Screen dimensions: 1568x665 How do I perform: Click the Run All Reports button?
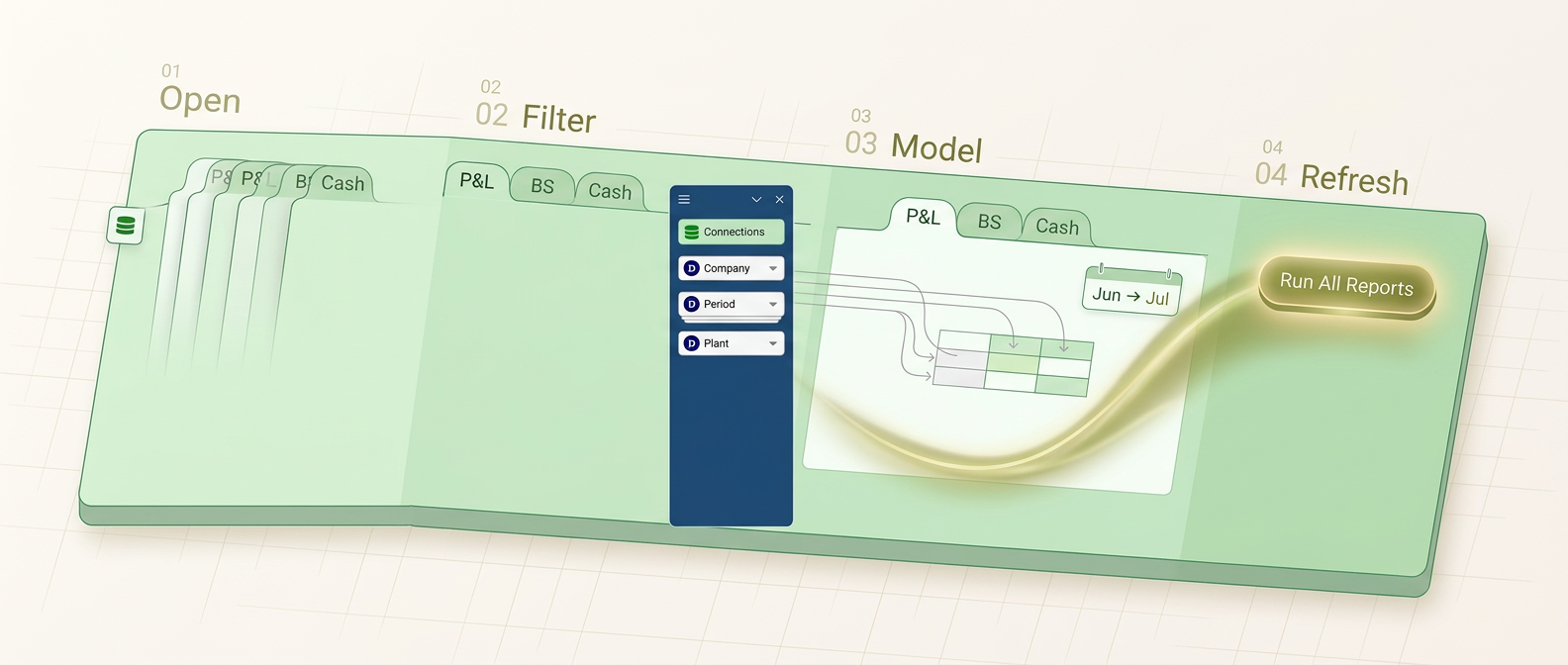1346,285
